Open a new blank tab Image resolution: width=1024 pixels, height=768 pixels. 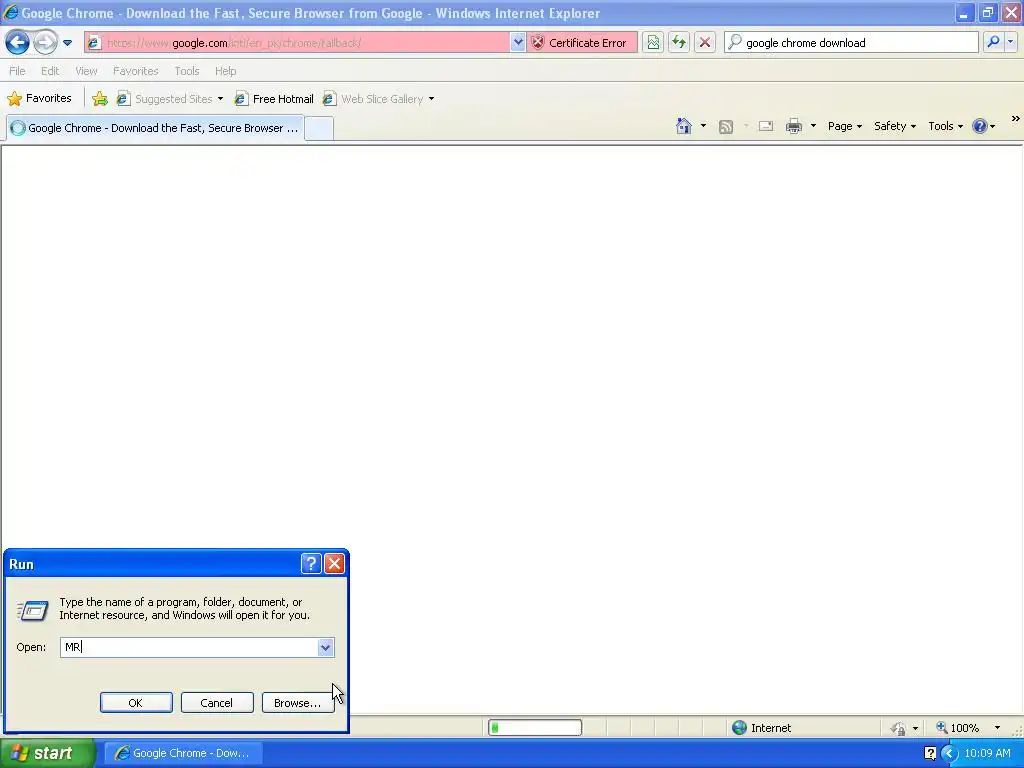319,129
